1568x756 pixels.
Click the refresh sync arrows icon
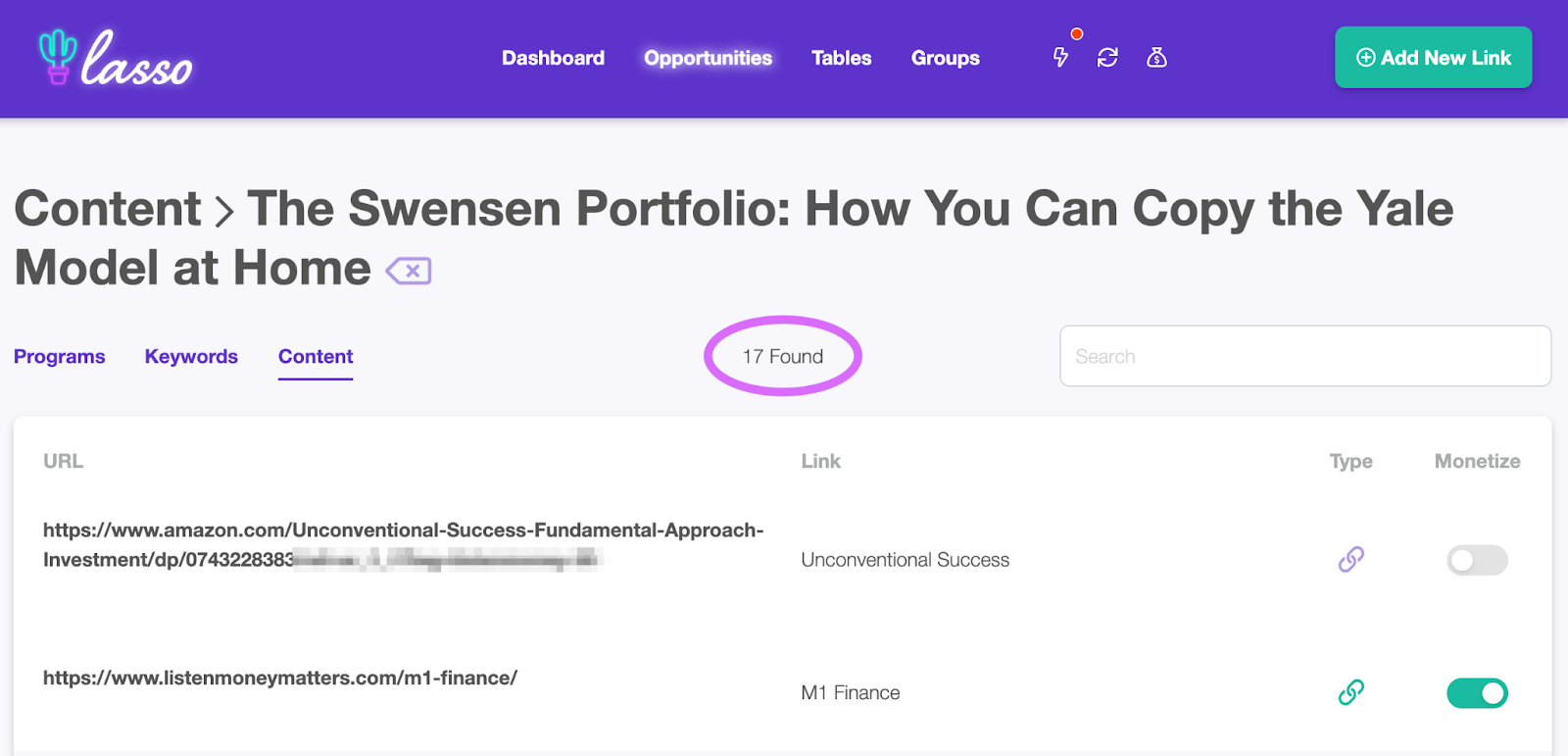coord(1107,58)
